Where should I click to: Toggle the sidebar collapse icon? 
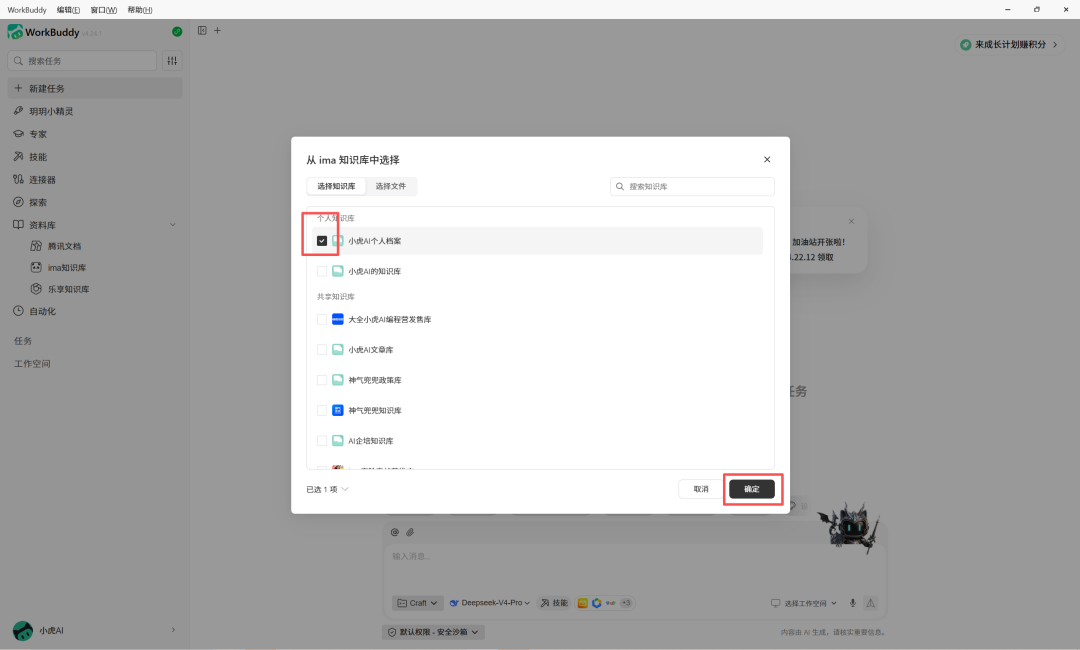pyautogui.click(x=202, y=30)
